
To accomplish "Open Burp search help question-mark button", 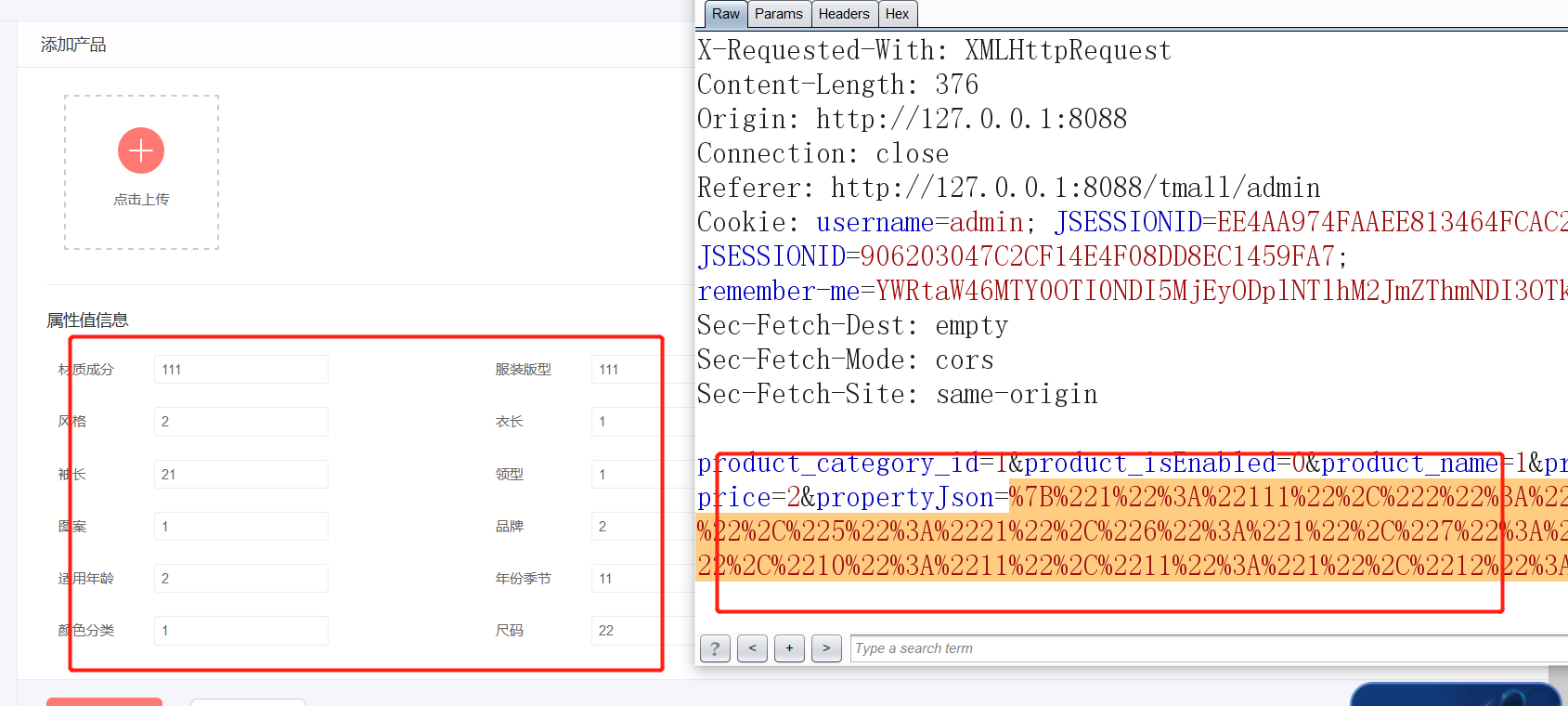I will [x=715, y=648].
